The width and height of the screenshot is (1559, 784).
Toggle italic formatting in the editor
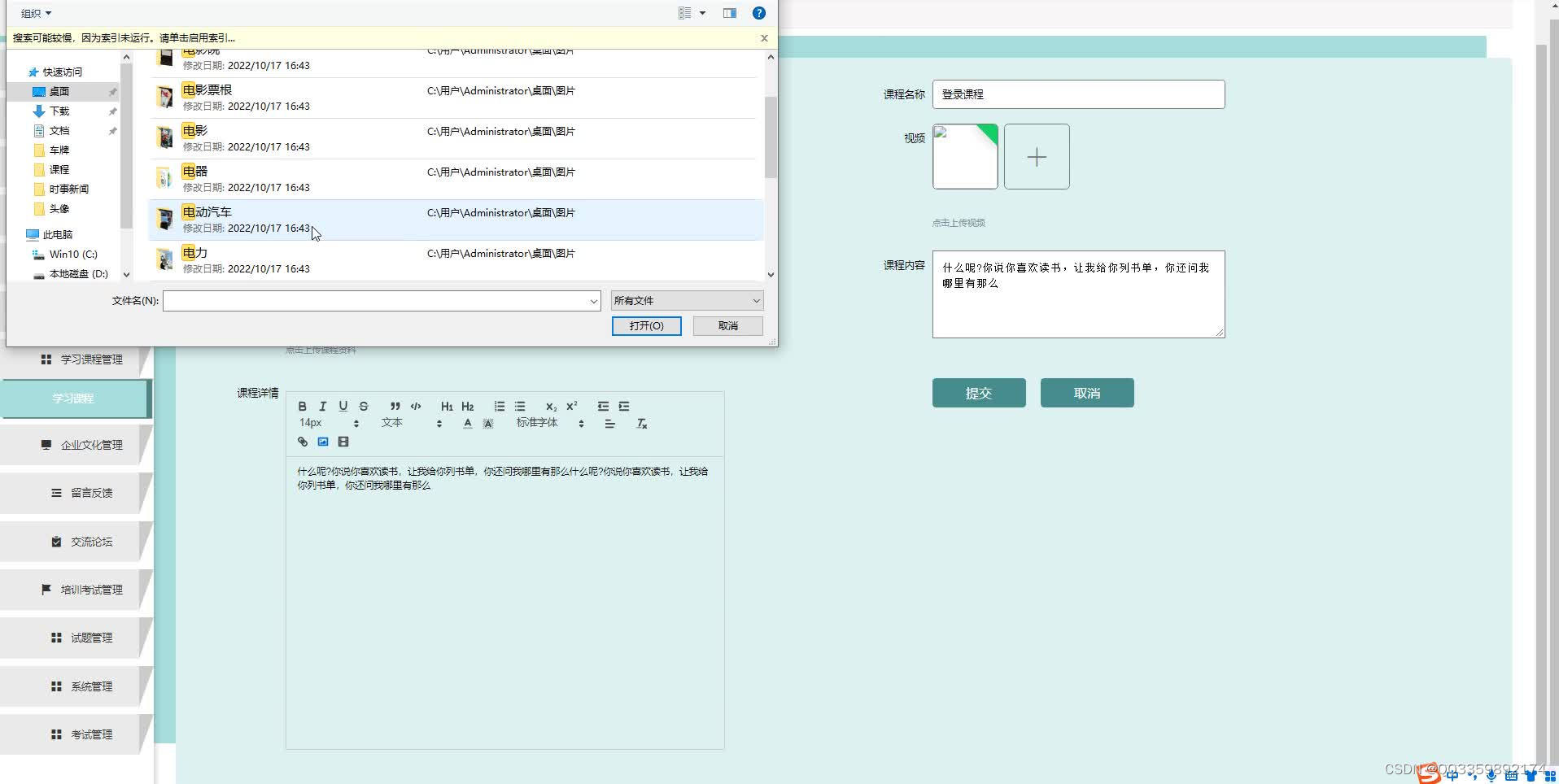point(322,406)
